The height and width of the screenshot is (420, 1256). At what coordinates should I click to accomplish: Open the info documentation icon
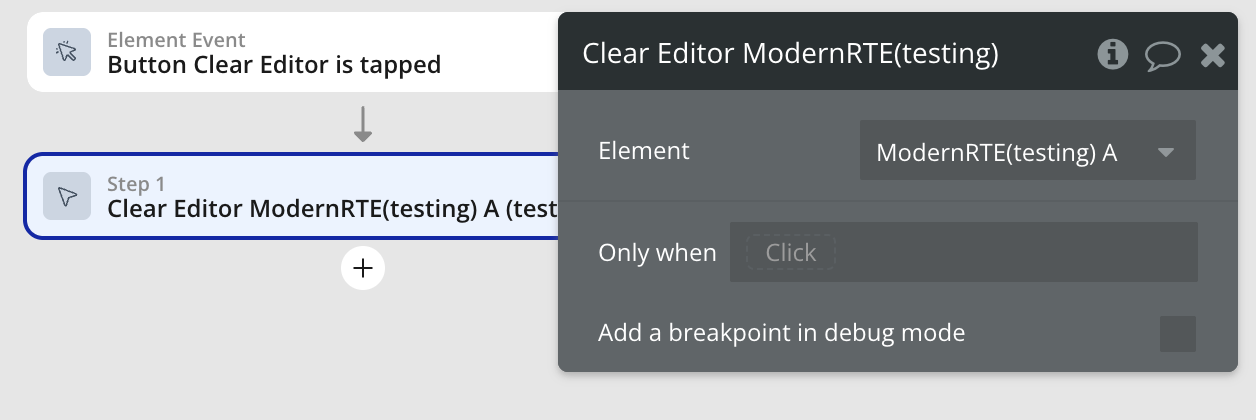[1113, 54]
